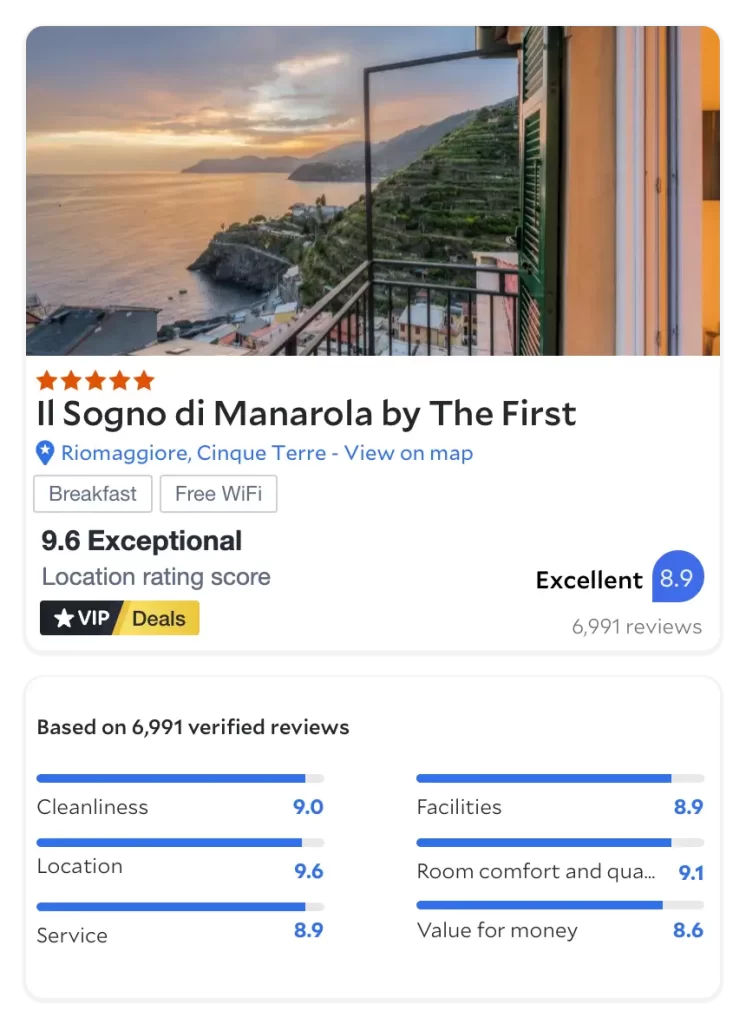Click the Cleanliness rating bar

[180, 778]
